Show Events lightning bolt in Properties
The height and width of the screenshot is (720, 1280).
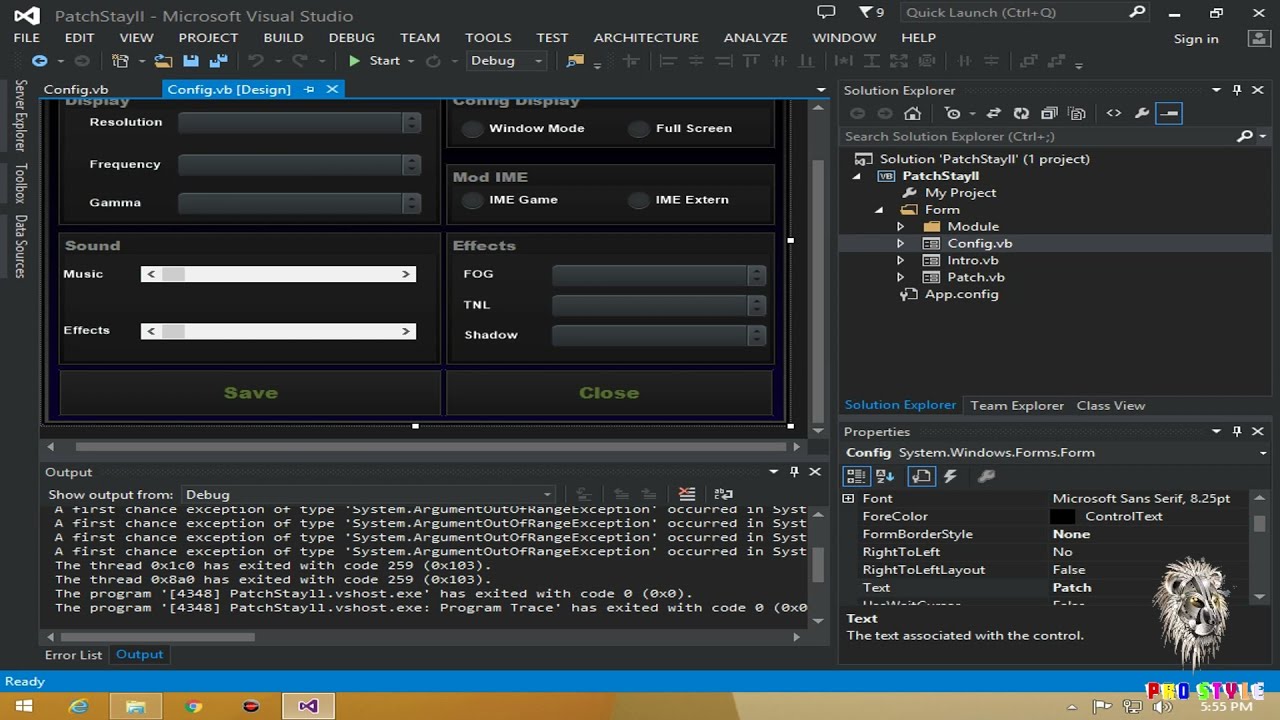(x=950, y=477)
